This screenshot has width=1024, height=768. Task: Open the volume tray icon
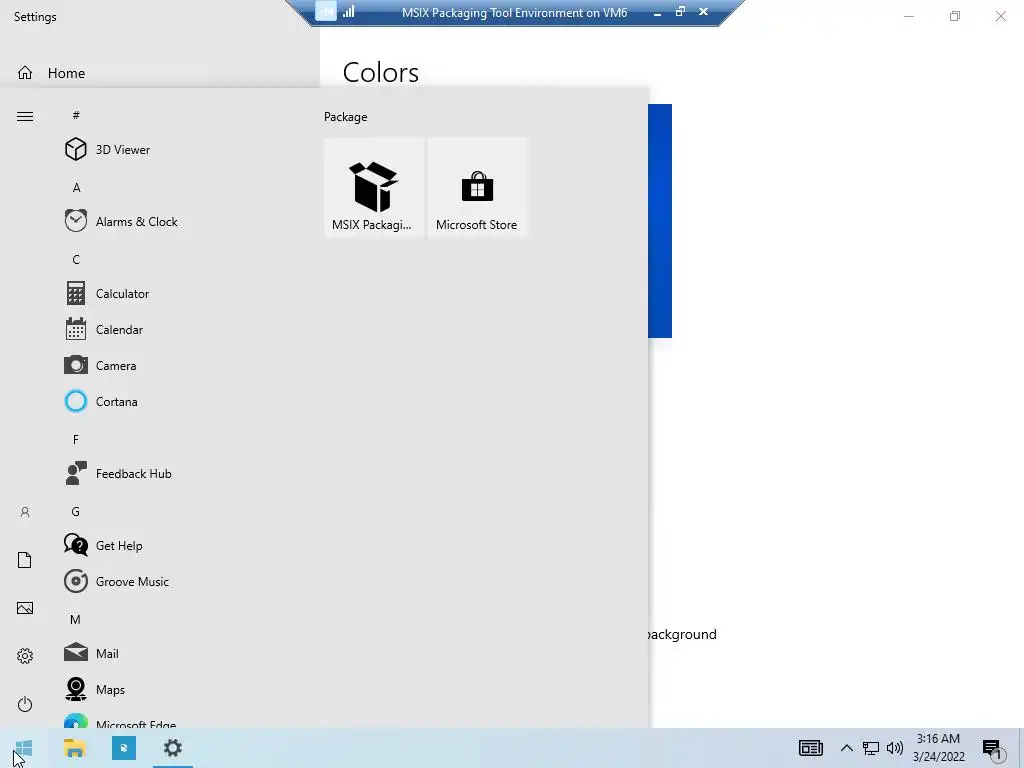[895, 748]
